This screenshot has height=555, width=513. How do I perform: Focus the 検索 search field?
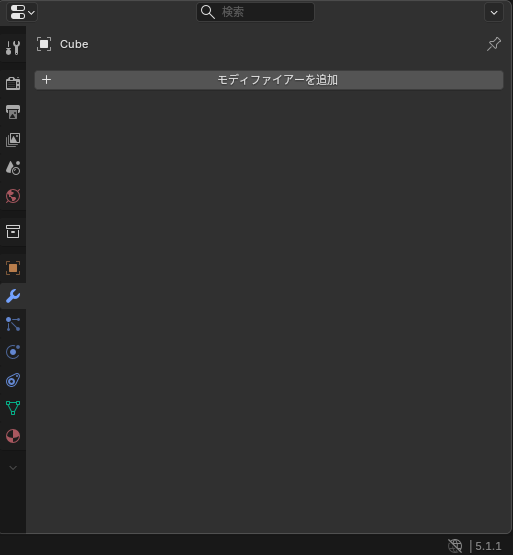point(255,12)
